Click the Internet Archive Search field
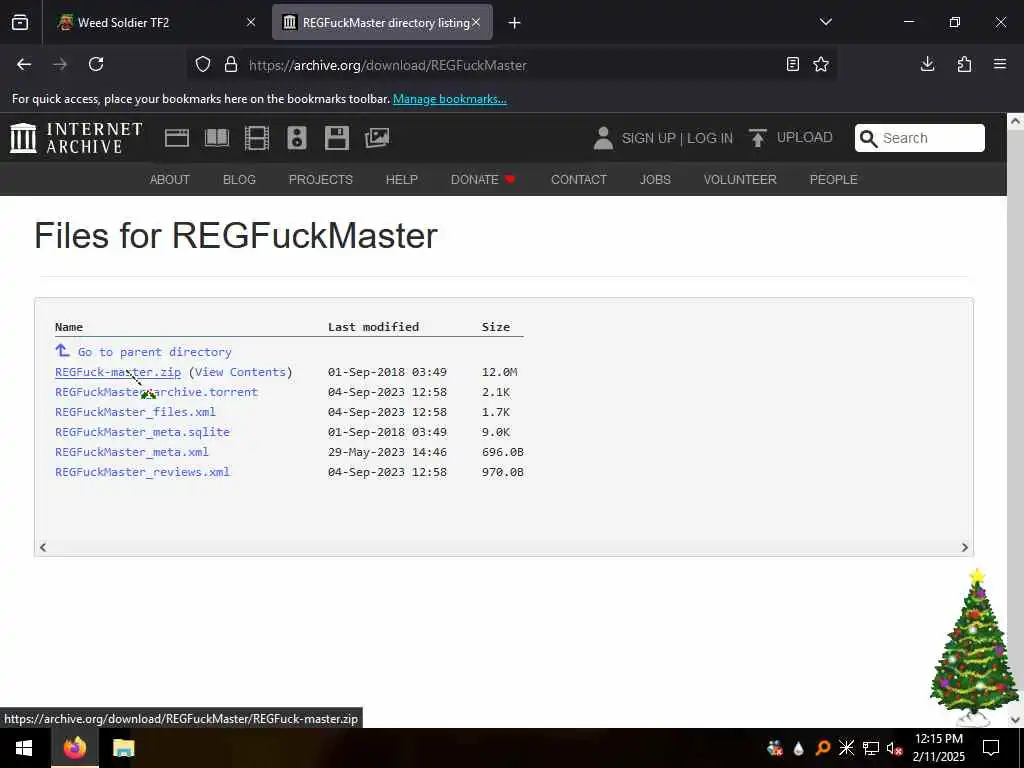 click(920, 138)
